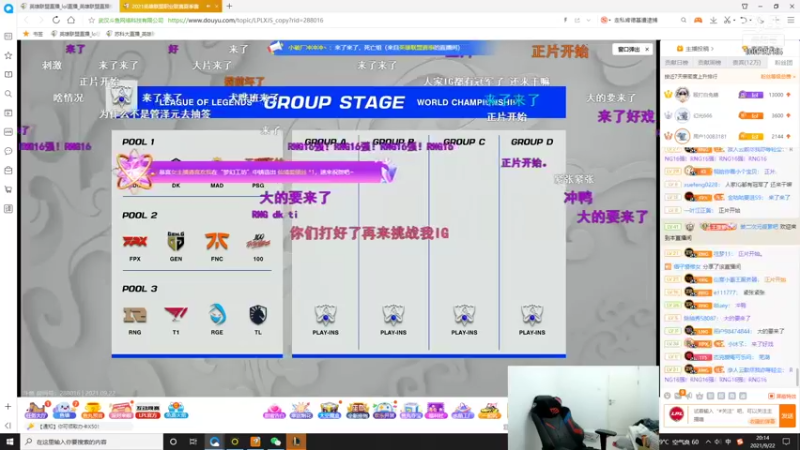This screenshot has width=800, height=450.
Task: Switch to the first browser tab
Action: 65,6
